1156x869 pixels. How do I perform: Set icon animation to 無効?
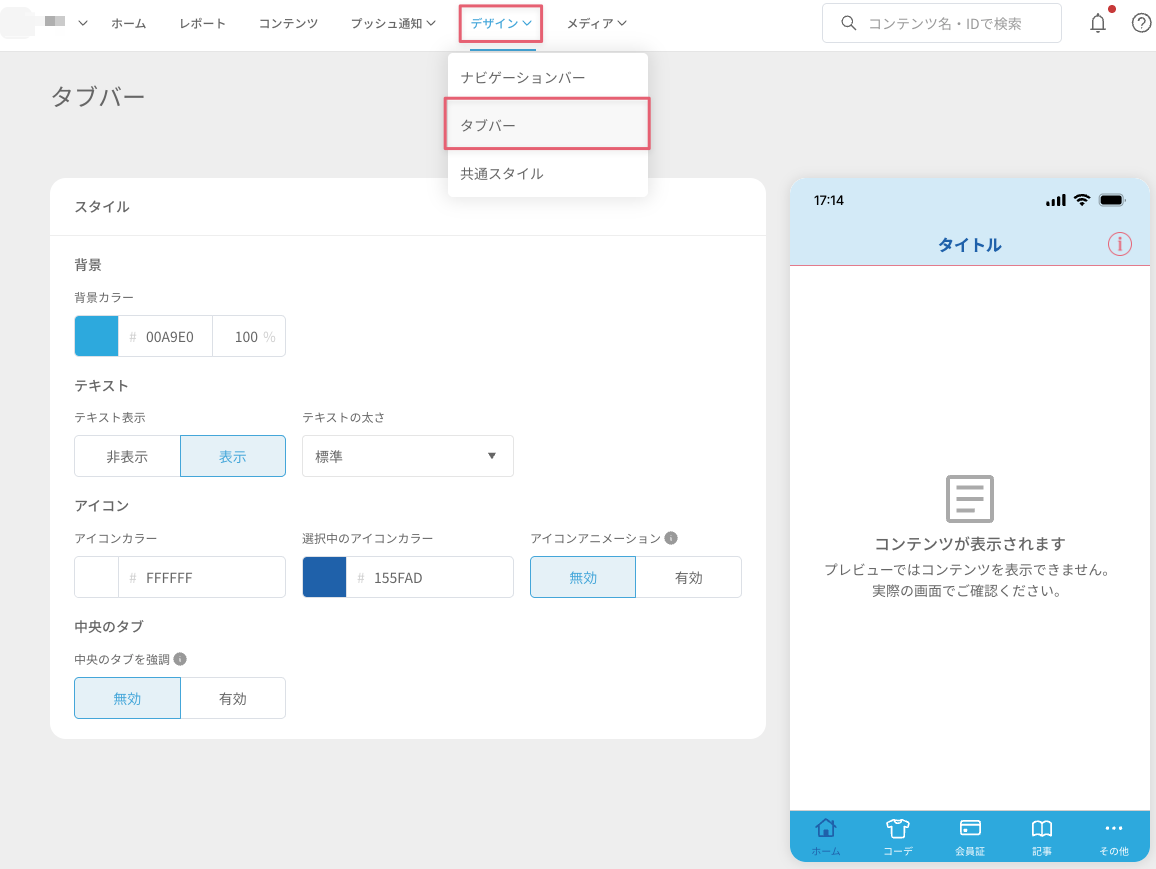(x=582, y=577)
